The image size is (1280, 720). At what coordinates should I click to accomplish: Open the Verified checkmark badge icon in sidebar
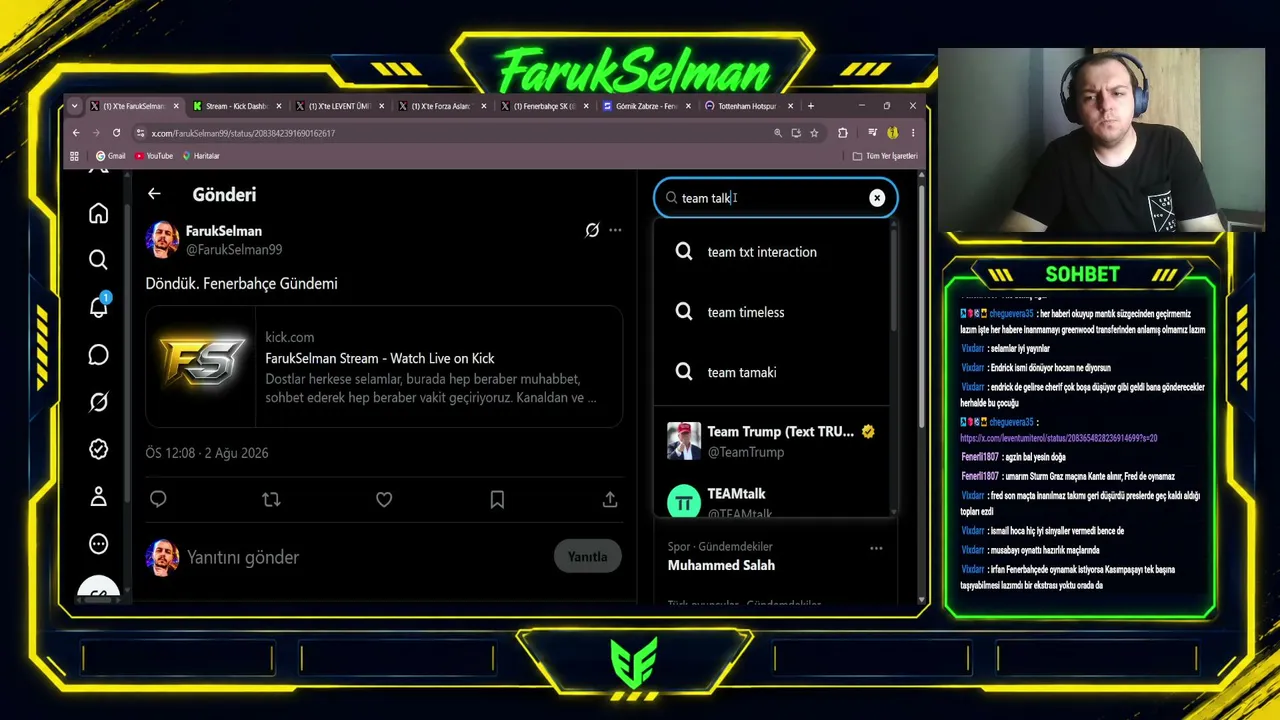[x=98, y=449]
